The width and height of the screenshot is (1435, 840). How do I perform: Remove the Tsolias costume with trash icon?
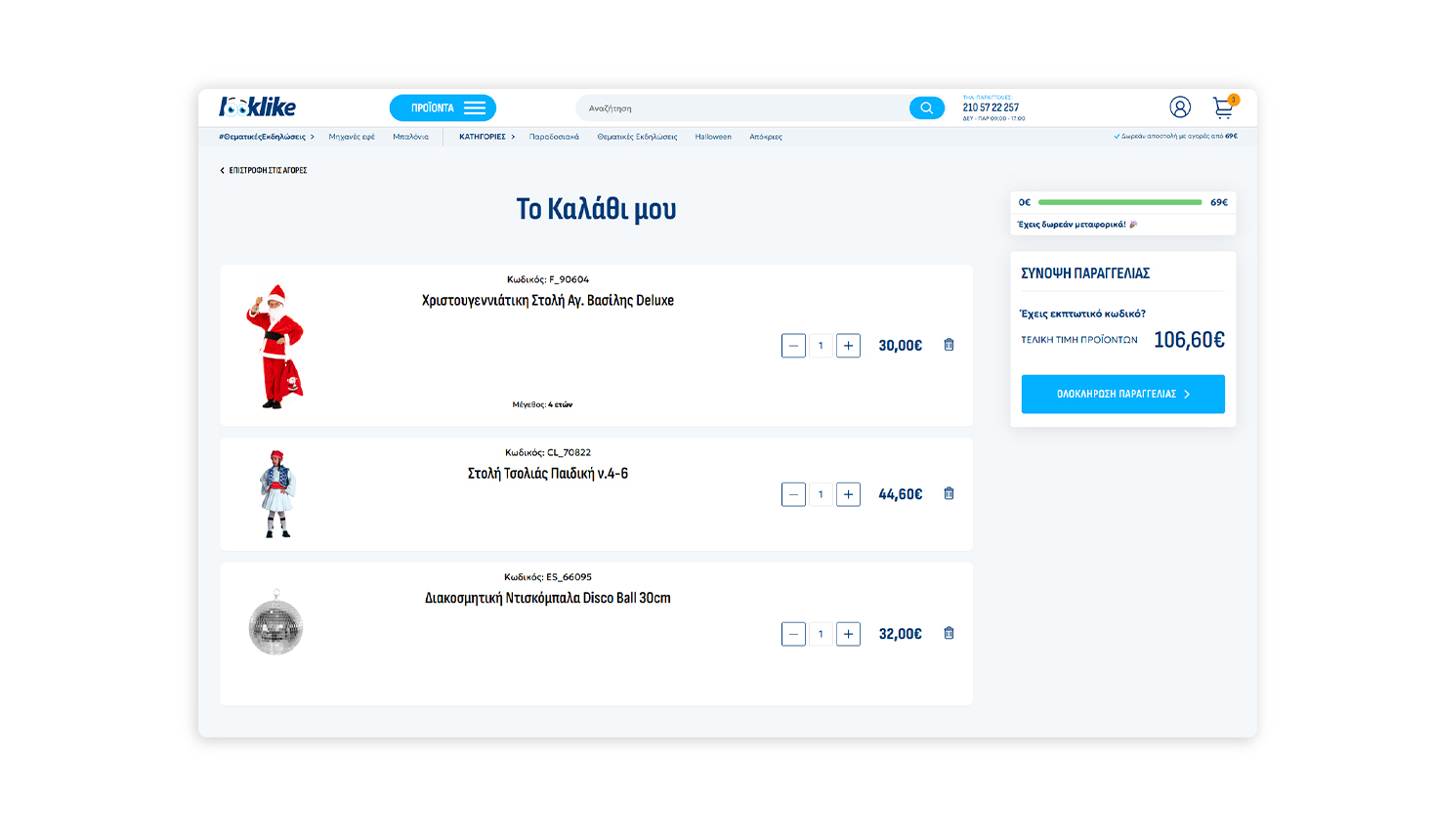pyautogui.click(x=949, y=493)
